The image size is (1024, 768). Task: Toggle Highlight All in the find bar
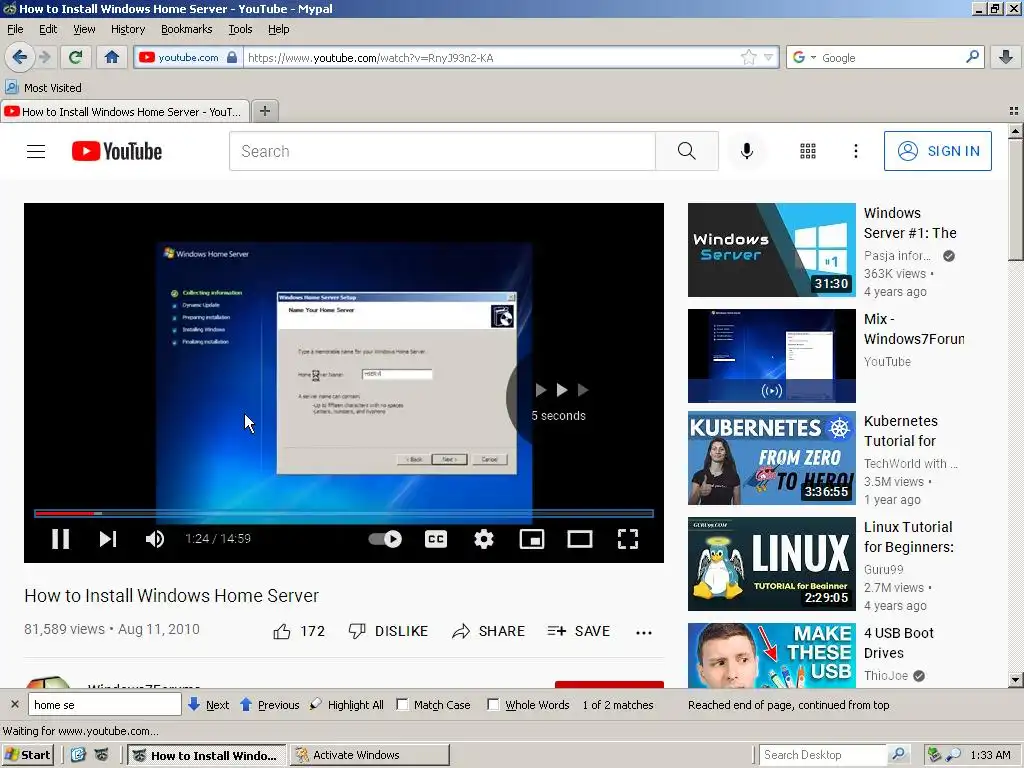click(347, 705)
